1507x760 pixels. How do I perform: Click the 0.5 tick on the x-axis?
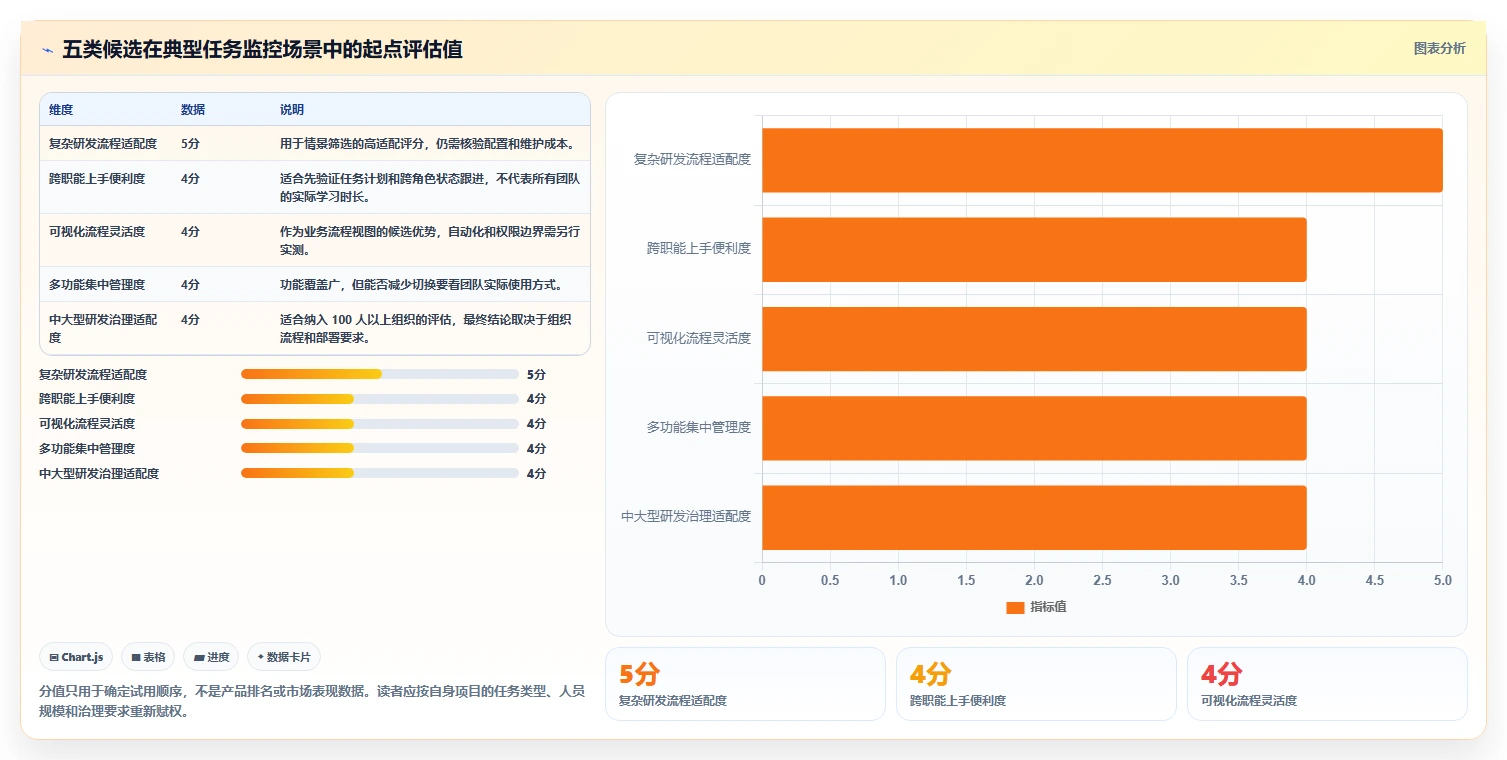point(830,580)
